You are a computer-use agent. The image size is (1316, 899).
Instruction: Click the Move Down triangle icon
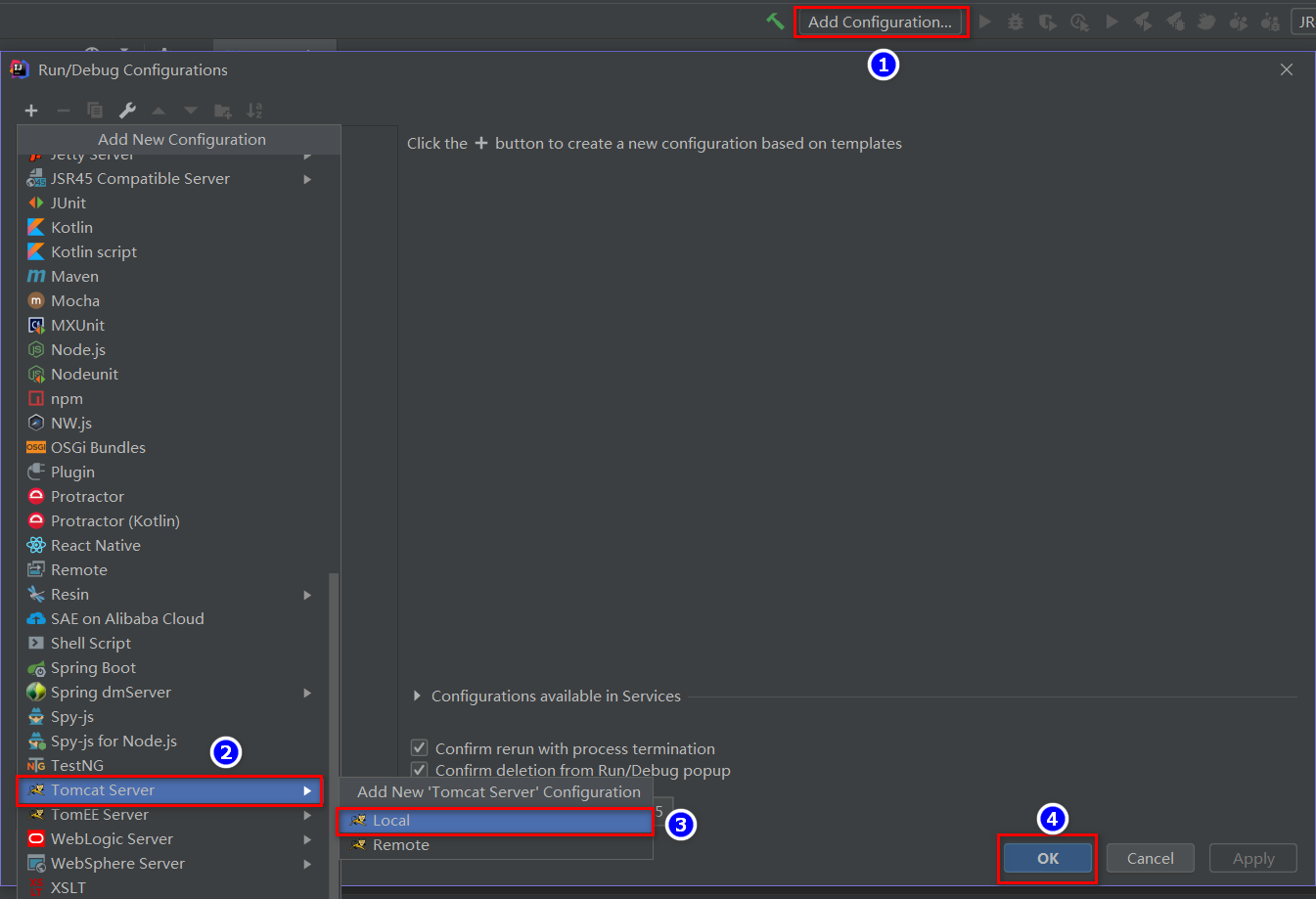(x=191, y=111)
